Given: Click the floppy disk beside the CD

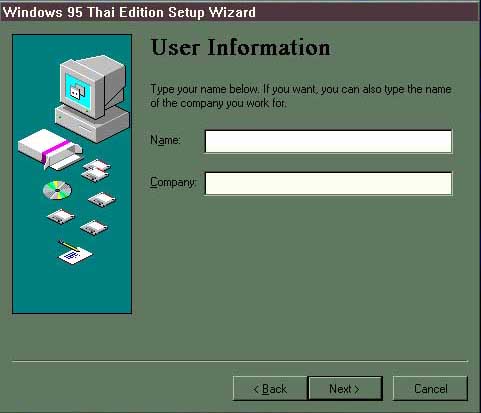Looking at the screenshot, I should tap(102, 199).
